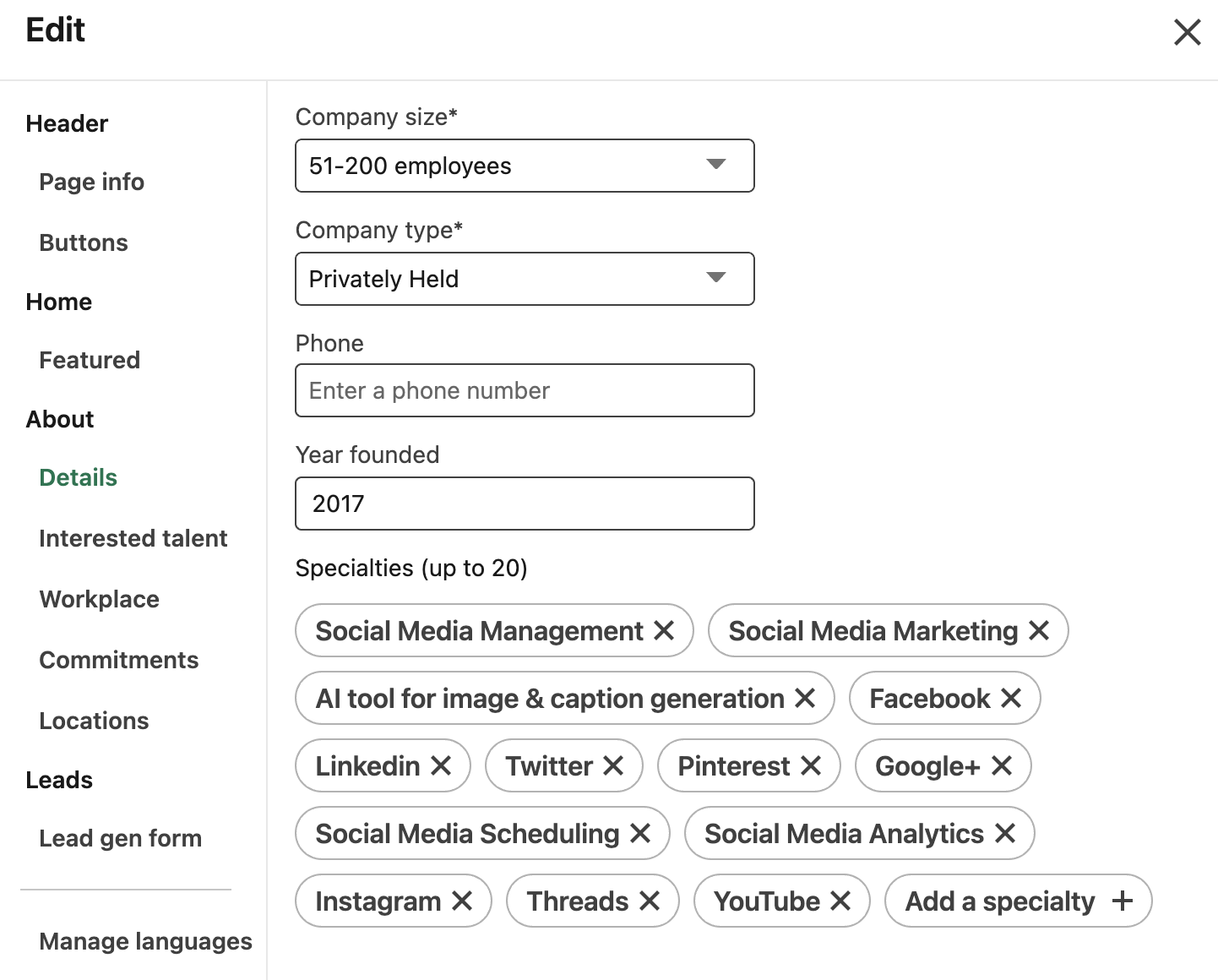The width and height of the screenshot is (1218, 980).
Task: Remove the Pinterest specialty tag
Action: coord(811,765)
